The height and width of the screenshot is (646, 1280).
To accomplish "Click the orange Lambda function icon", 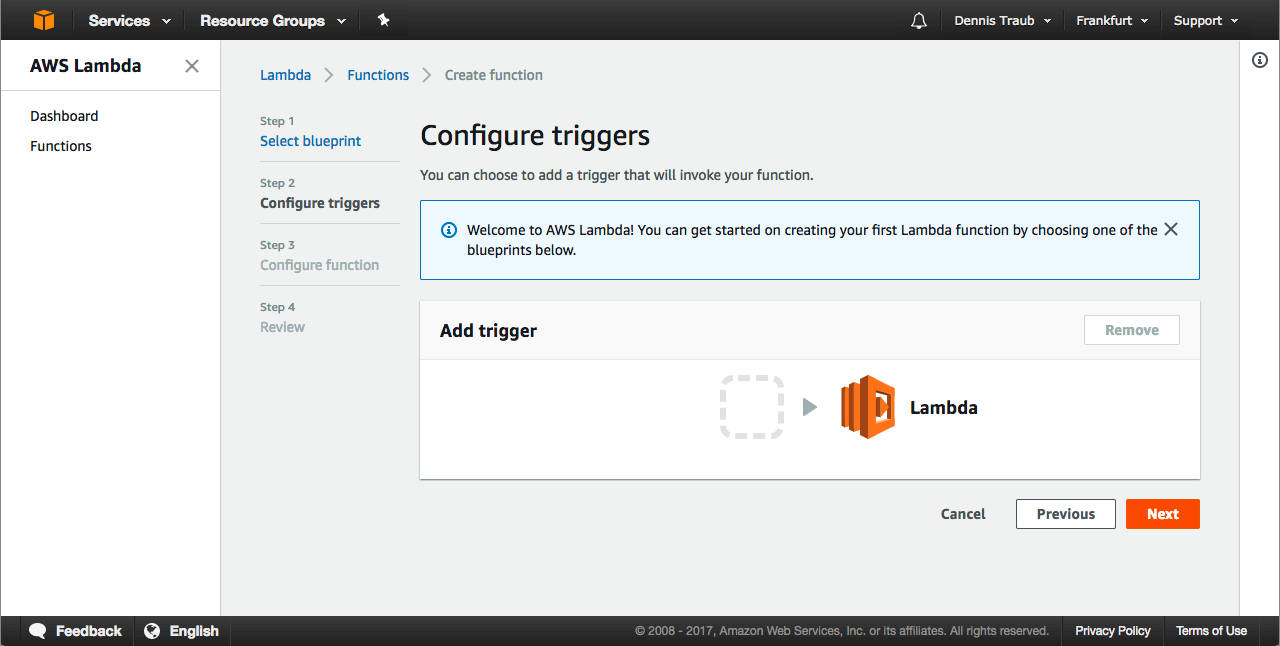I will pos(867,407).
